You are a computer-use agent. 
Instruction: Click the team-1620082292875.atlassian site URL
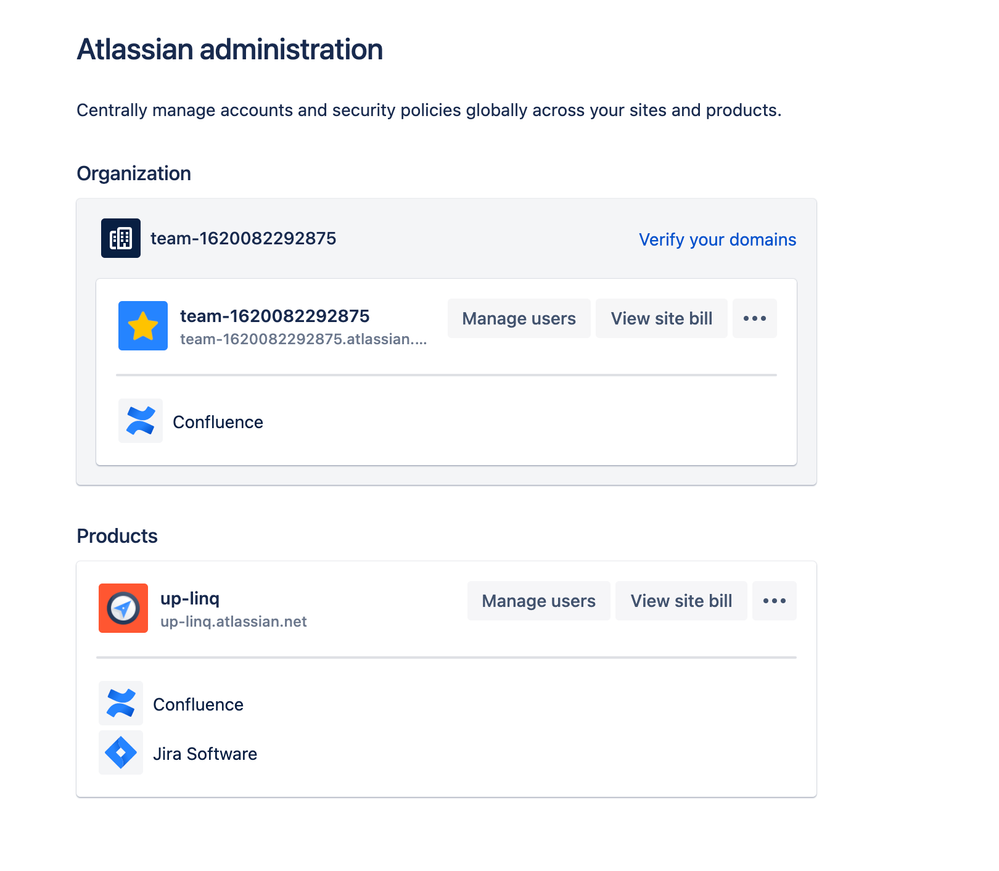click(x=303, y=339)
